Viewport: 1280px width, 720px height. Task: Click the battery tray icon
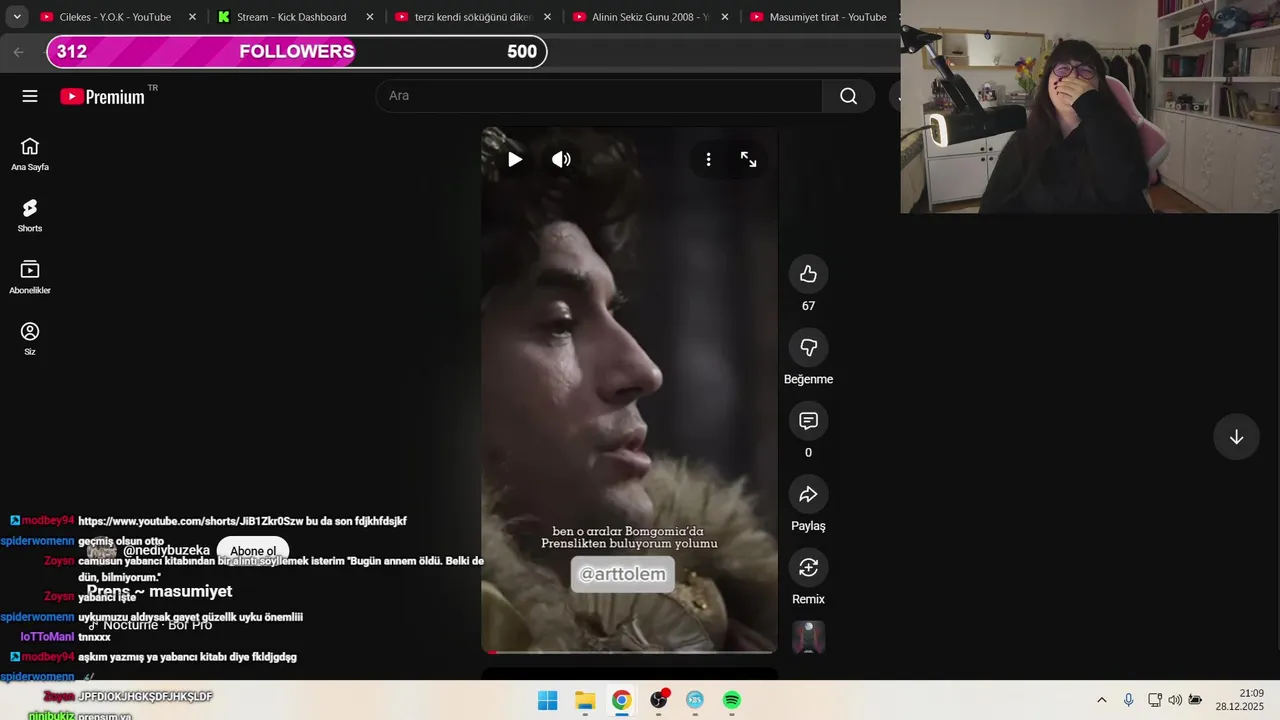(x=1195, y=700)
